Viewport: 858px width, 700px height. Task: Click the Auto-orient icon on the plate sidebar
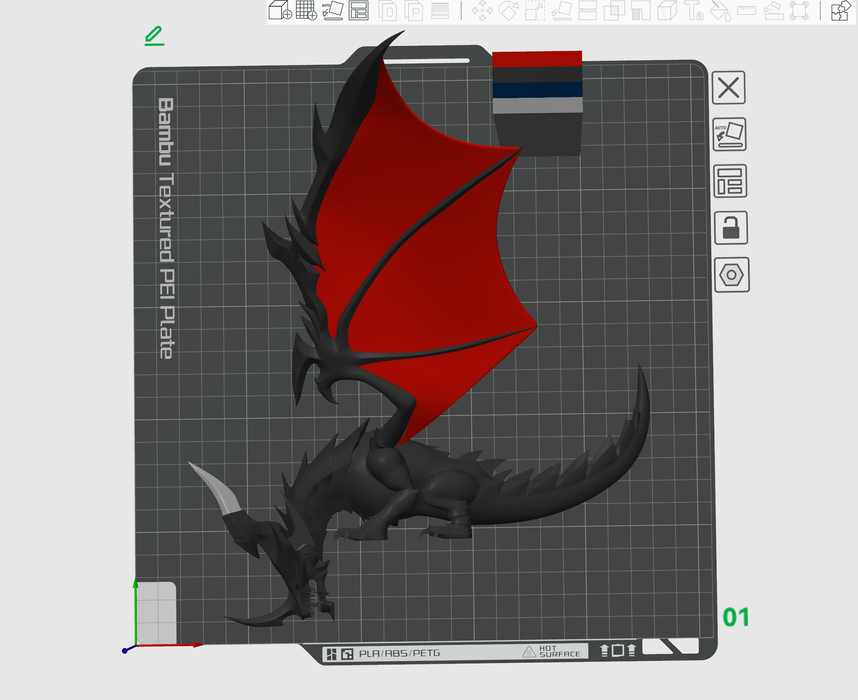(729, 135)
